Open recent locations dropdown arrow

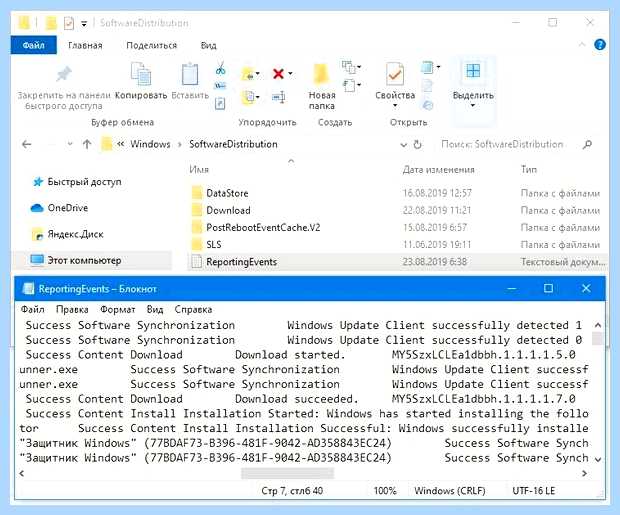70,144
